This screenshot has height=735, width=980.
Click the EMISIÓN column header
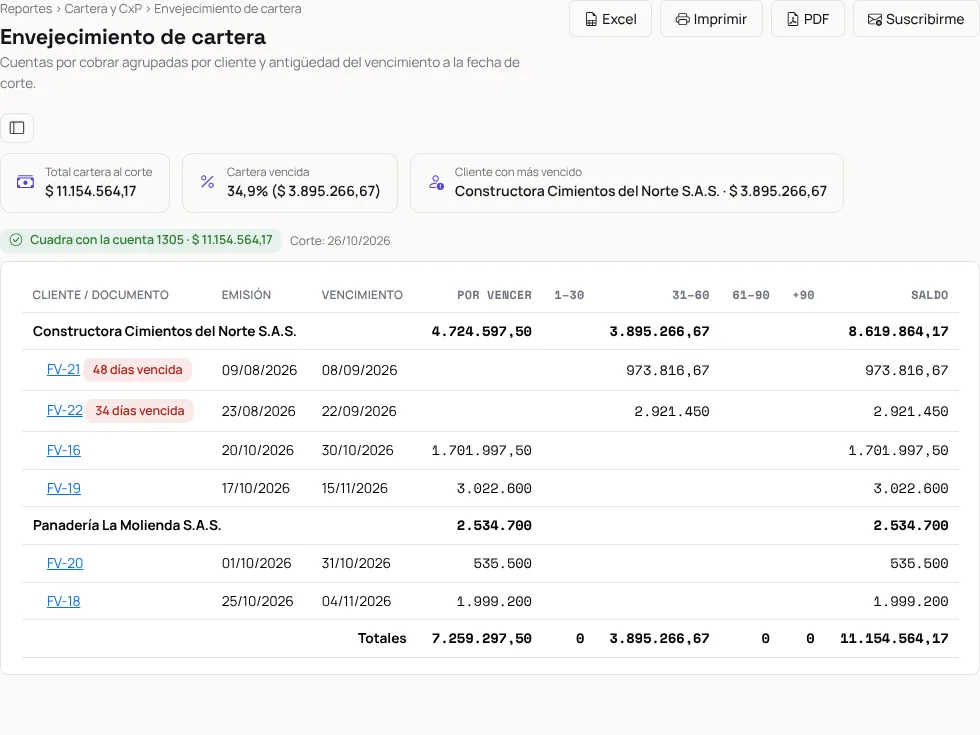[x=246, y=295]
